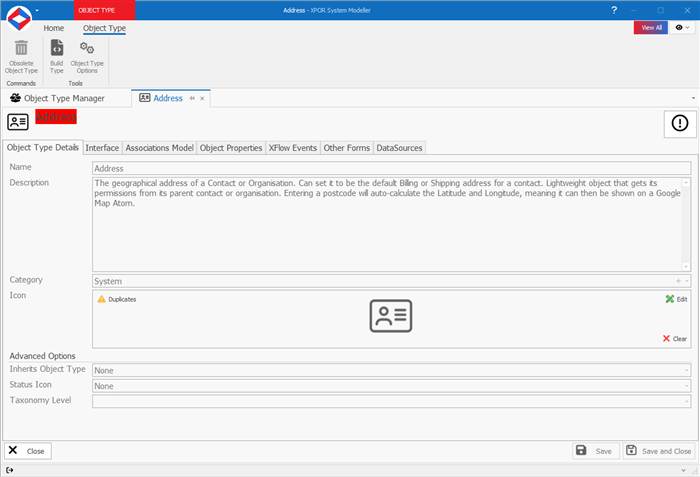Open Object Type Options gears icon
This screenshot has width=700, height=477.
(x=87, y=48)
